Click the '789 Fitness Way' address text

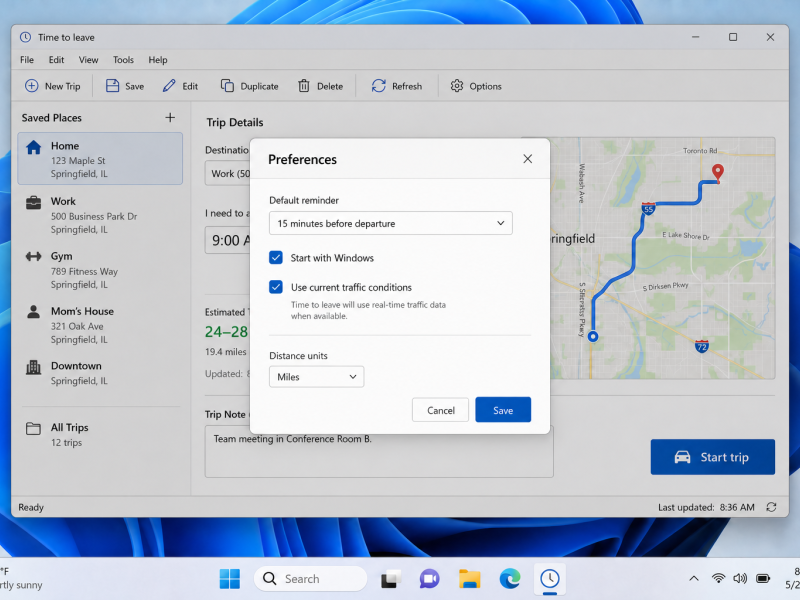pyautogui.click(x=84, y=271)
